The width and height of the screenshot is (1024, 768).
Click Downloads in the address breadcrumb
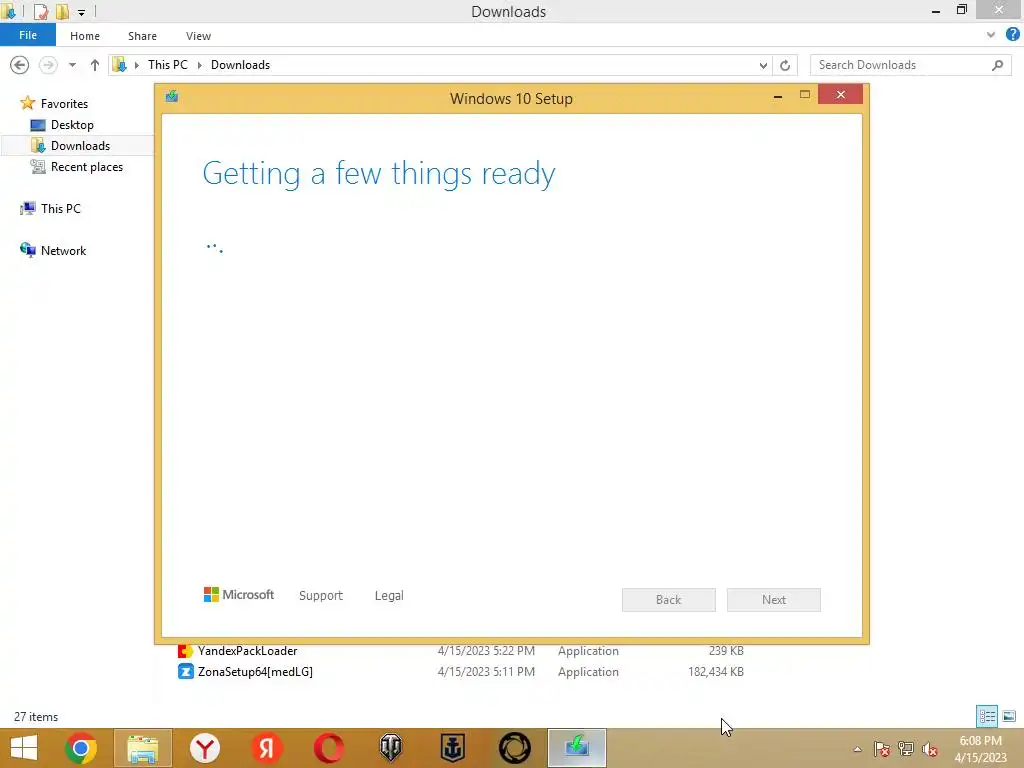[240, 65]
